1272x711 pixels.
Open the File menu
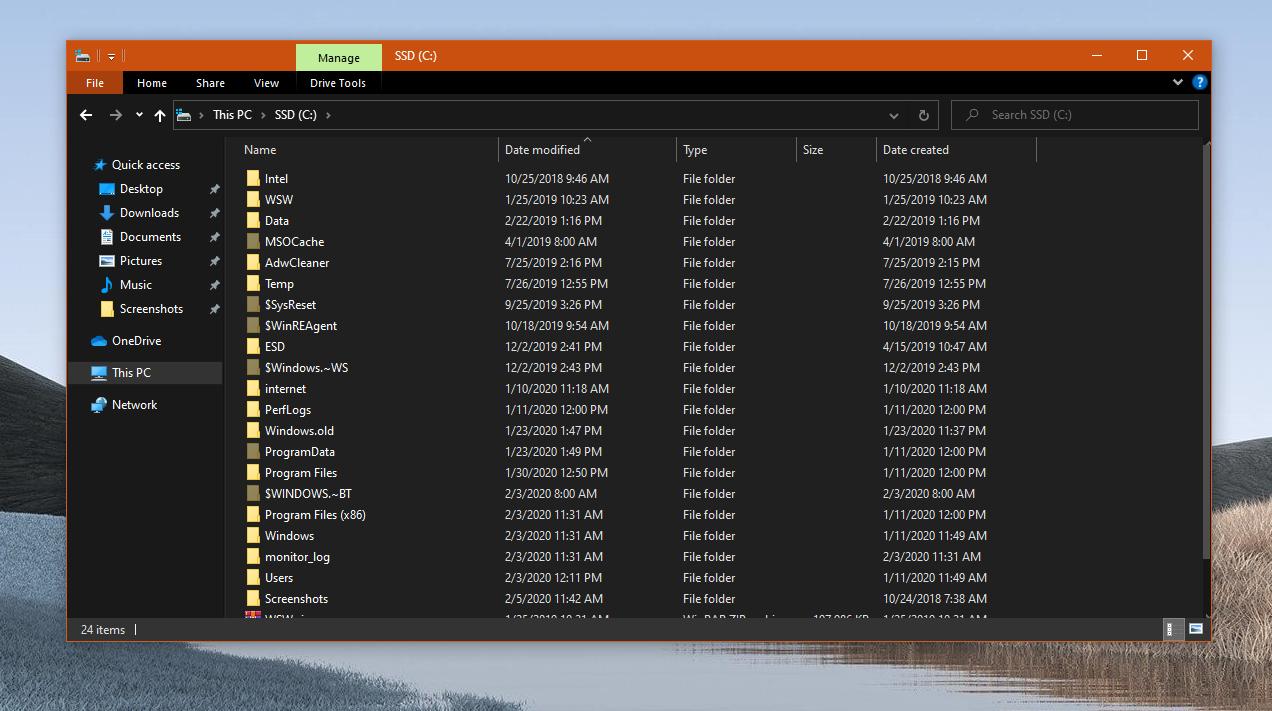[95, 83]
